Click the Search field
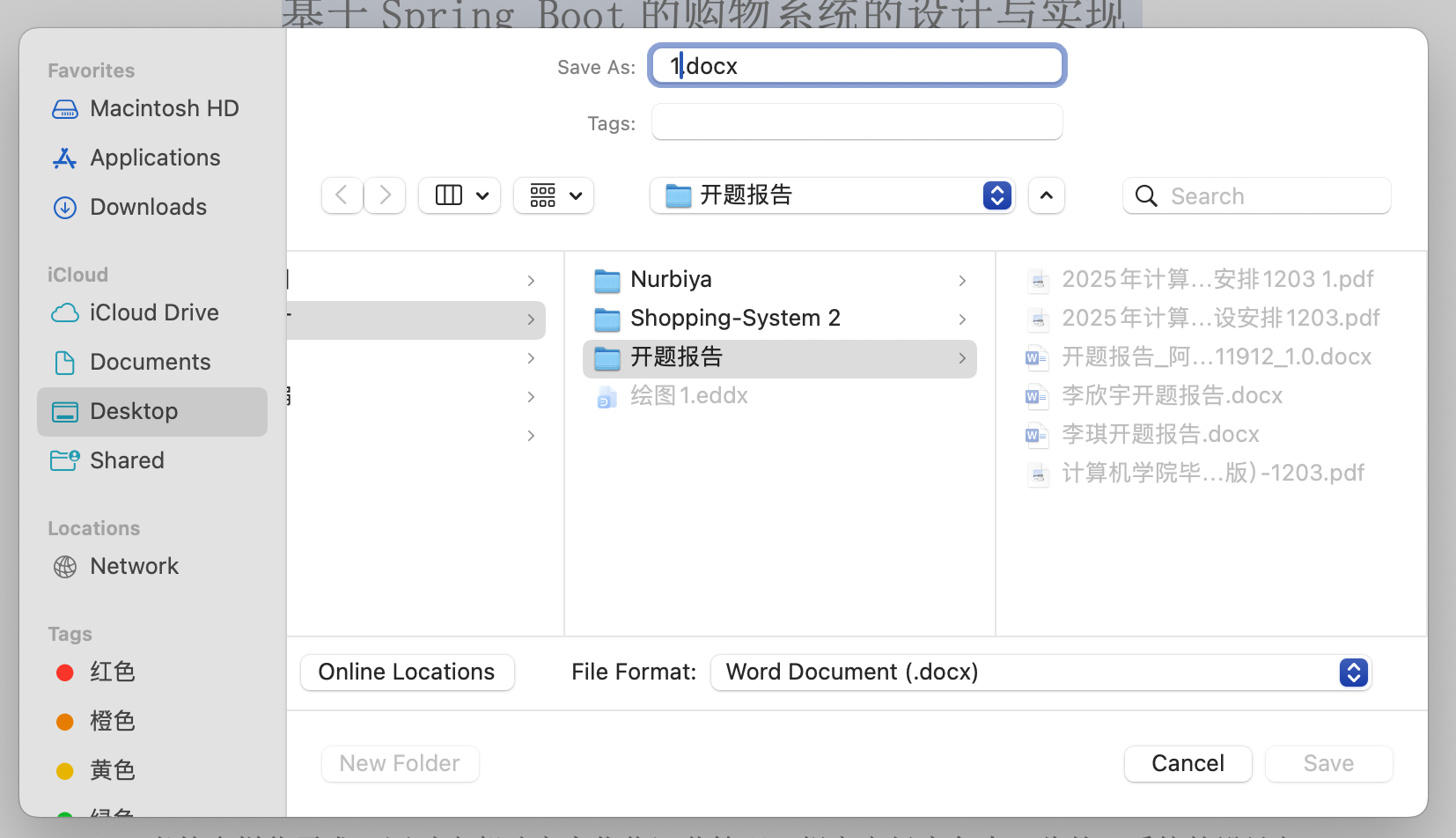The image size is (1456, 838). click(1268, 195)
